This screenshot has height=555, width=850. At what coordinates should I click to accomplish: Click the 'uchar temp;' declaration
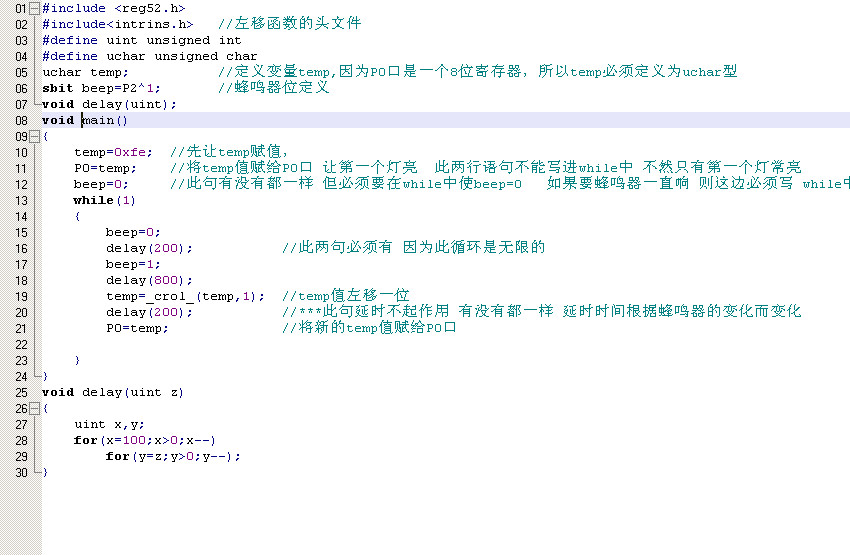[85, 73]
